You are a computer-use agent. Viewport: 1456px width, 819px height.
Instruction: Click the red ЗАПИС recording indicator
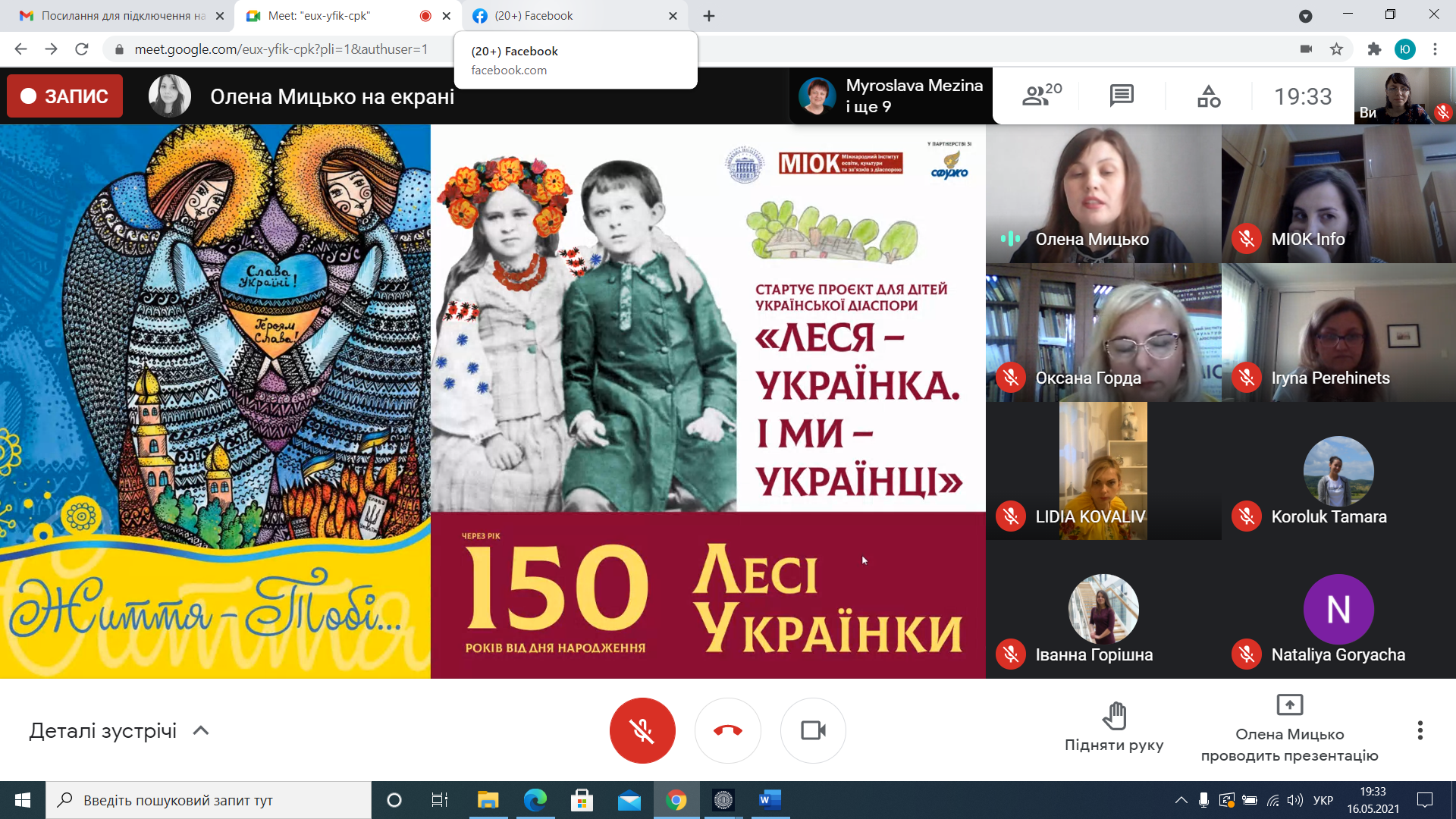point(65,96)
